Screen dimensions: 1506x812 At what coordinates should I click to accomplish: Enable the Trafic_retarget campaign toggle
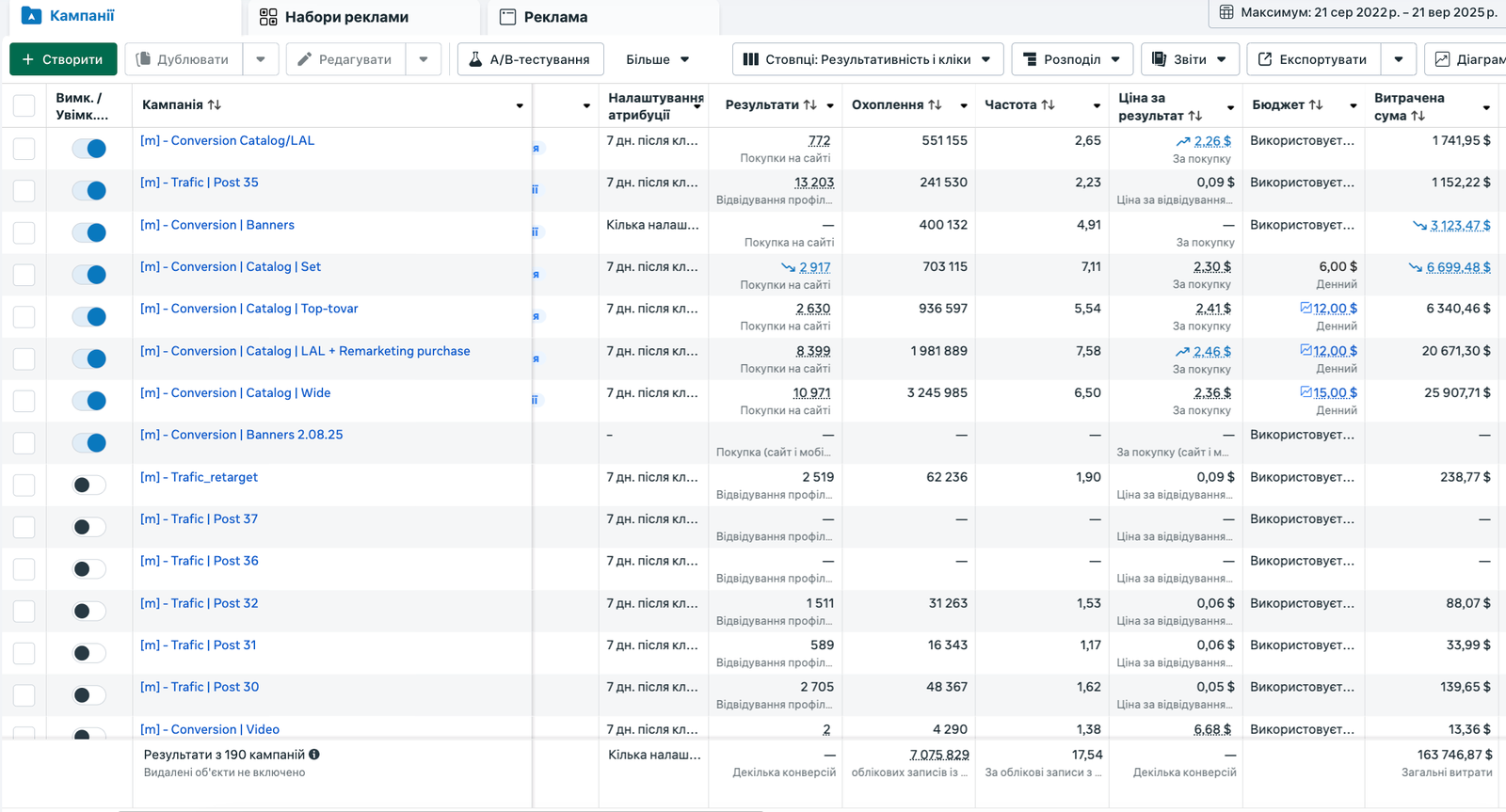pyautogui.click(x=89, y=486)
